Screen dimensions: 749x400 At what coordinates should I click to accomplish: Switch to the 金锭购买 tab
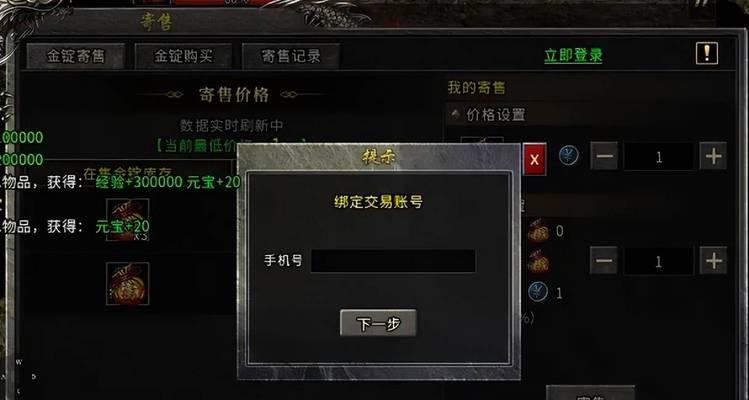[183, 56]
